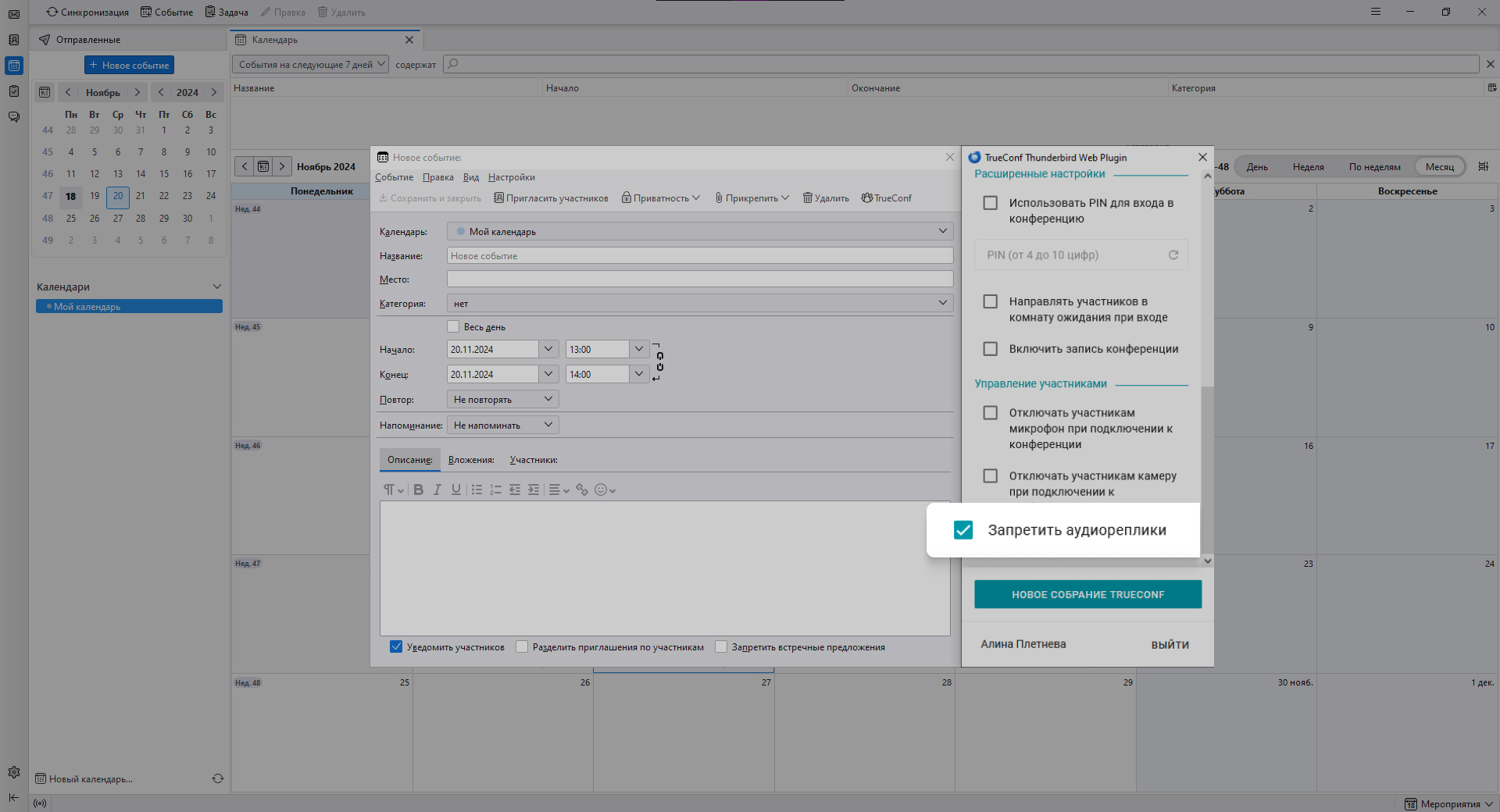
Task: Switch to the Участники tab
Action: click(x=534, y=460)
